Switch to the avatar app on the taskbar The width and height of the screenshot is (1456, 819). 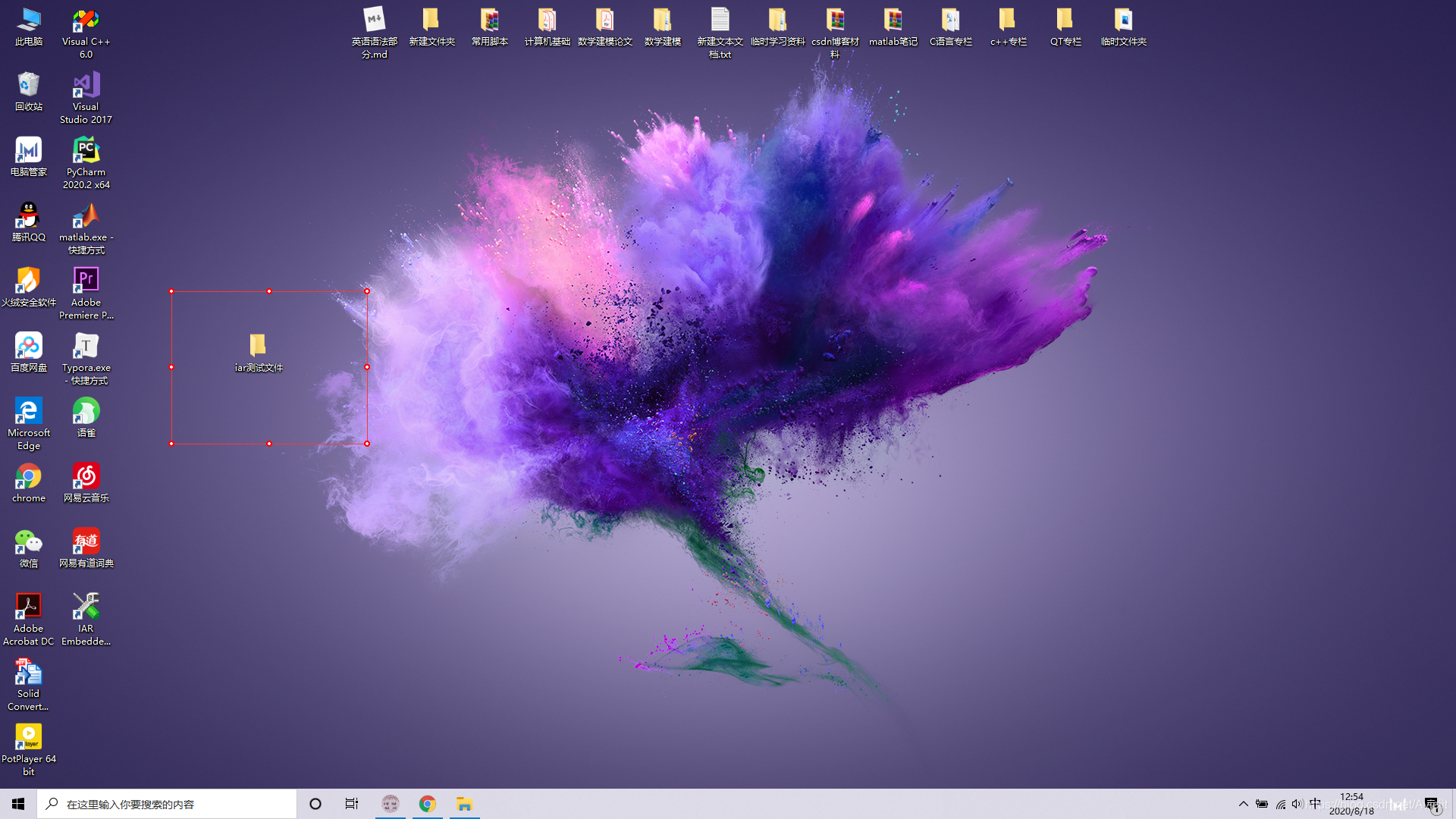click(x=391, y=804)
